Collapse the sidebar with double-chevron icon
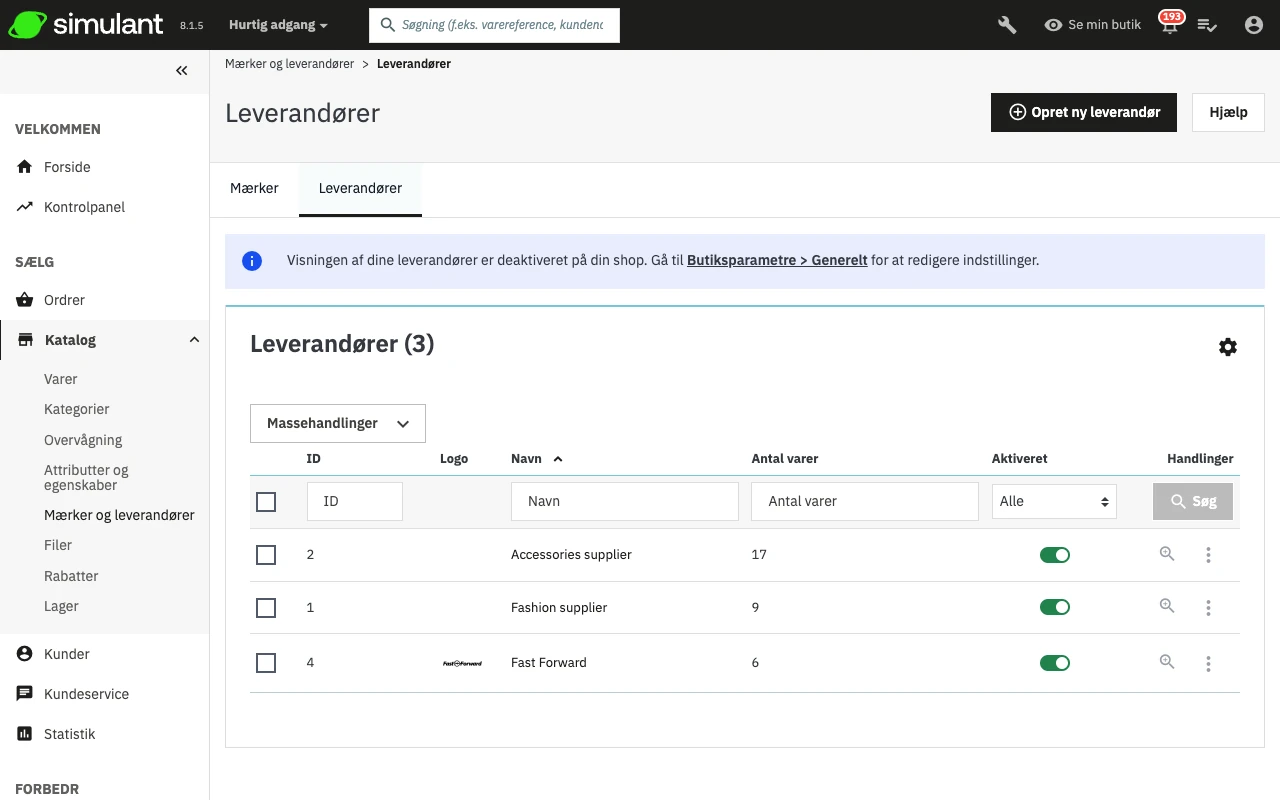The width and height of the screenshot is (1280, 800). (181, 71)
